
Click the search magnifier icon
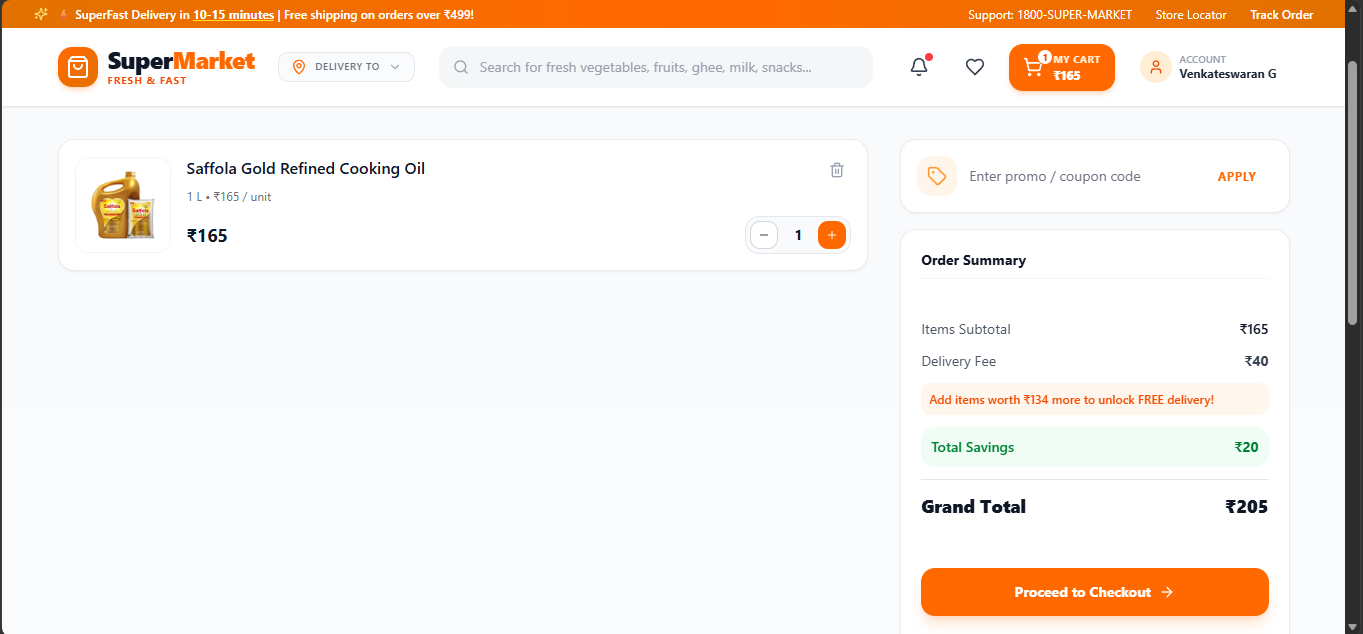point(461,67)
